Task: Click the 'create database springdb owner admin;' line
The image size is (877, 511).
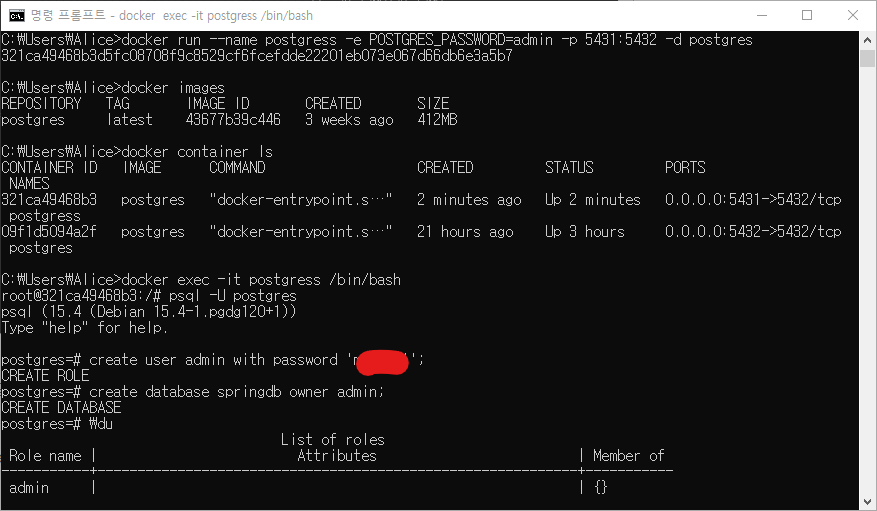Action: 193,392
